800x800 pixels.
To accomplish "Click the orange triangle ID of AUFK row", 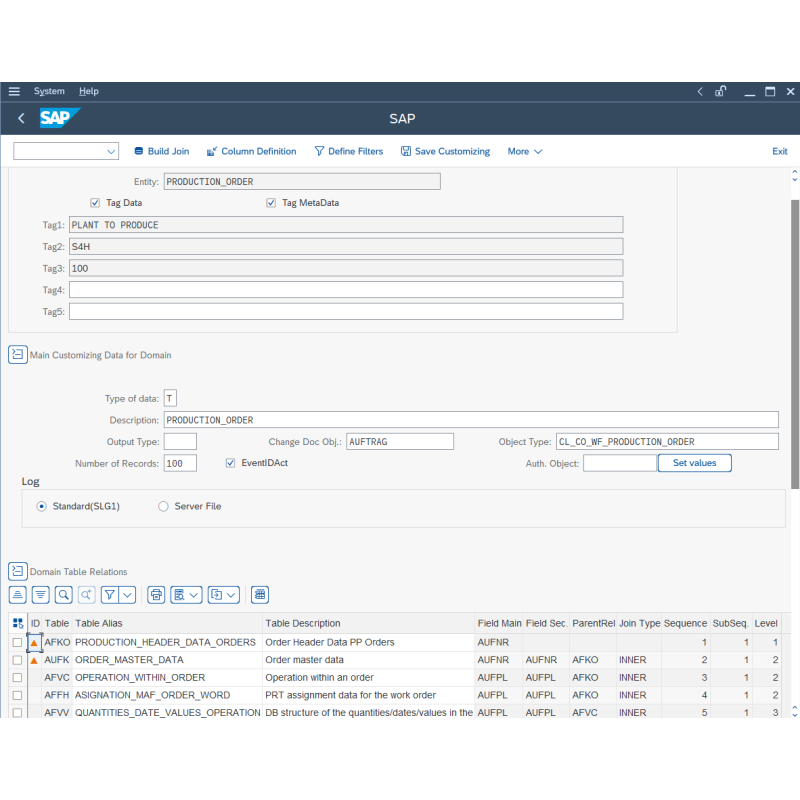I will click(34, 660).
